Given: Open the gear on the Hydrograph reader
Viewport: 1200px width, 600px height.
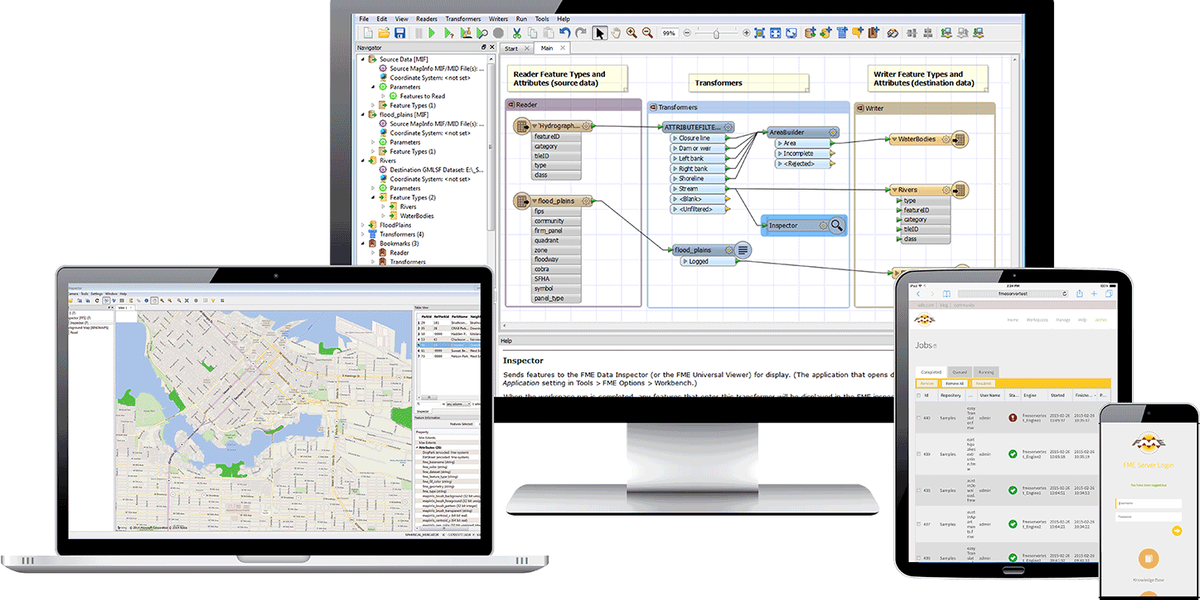Looking at the screenshot, I should [585, 126].
